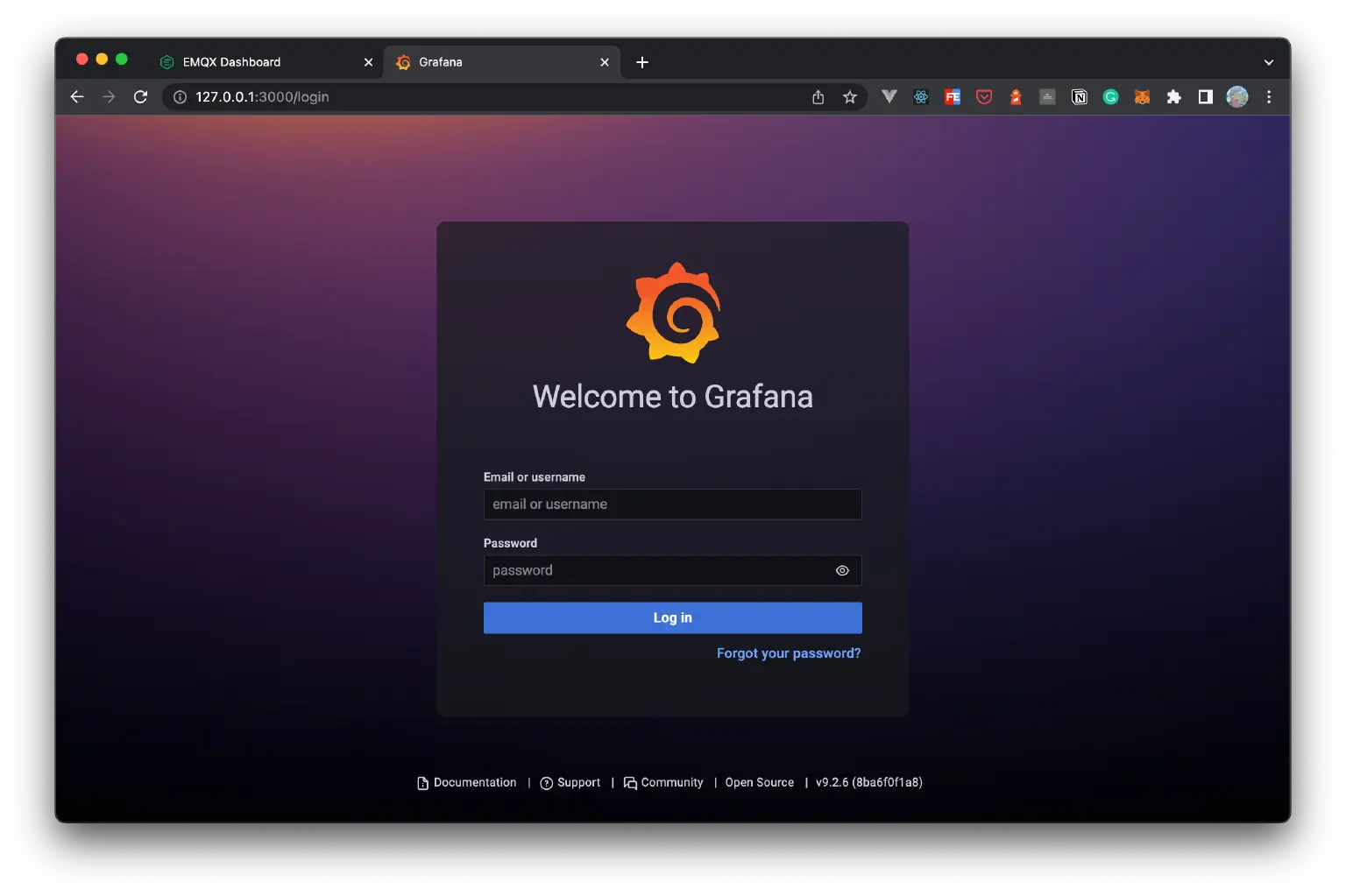
Task: Open the Pocket extension
Action: tap(983, 97)
